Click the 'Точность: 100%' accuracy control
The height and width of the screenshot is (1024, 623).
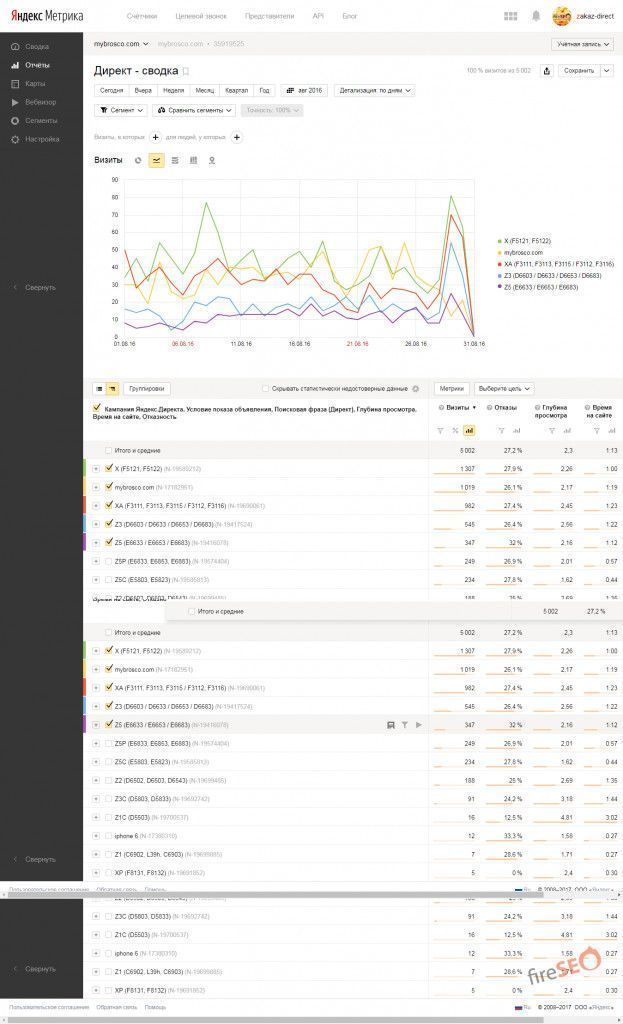click(270, 110)
